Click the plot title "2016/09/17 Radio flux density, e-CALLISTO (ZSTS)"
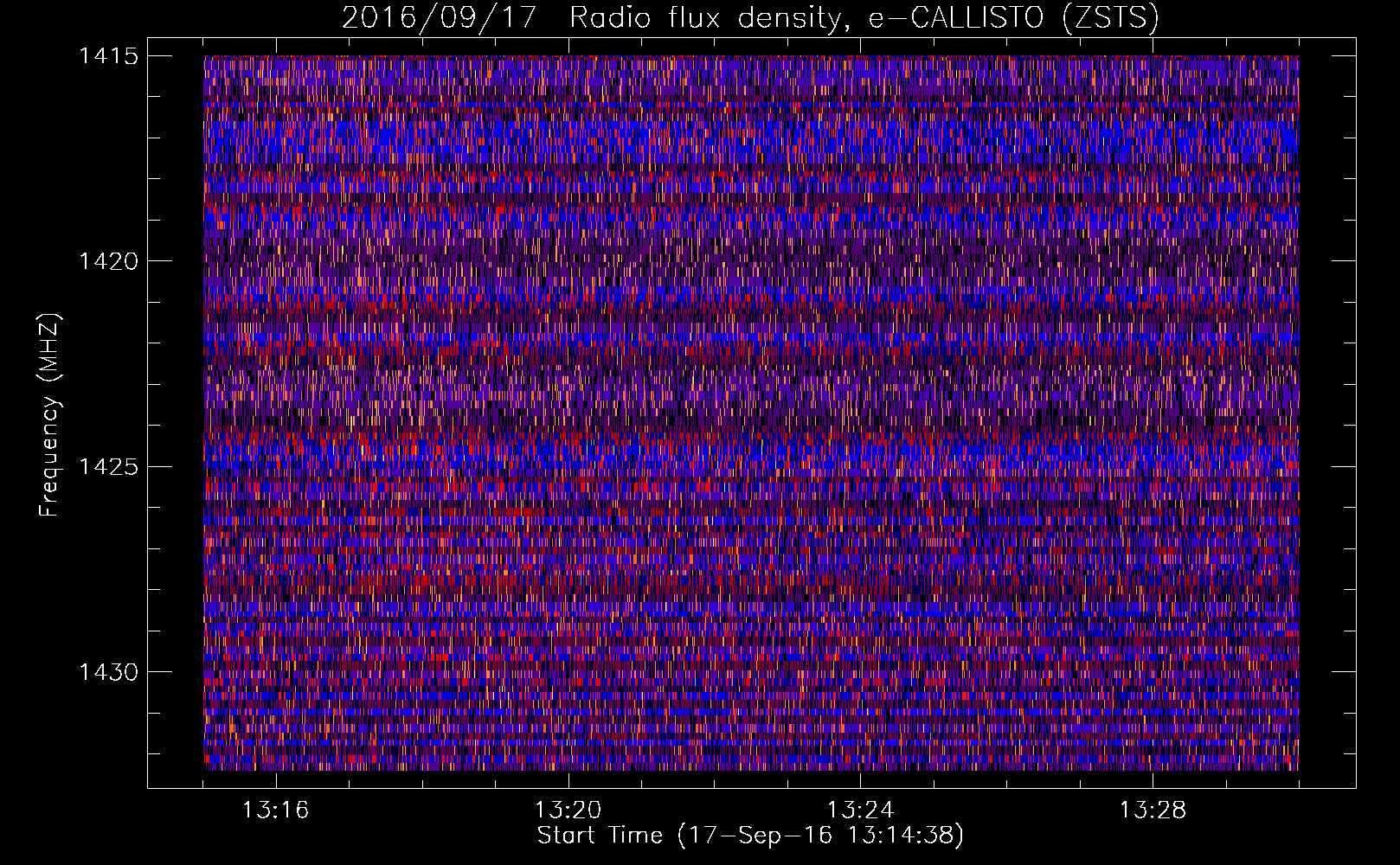The width and height of the screenshot is (1400, 865). (750, 17)
